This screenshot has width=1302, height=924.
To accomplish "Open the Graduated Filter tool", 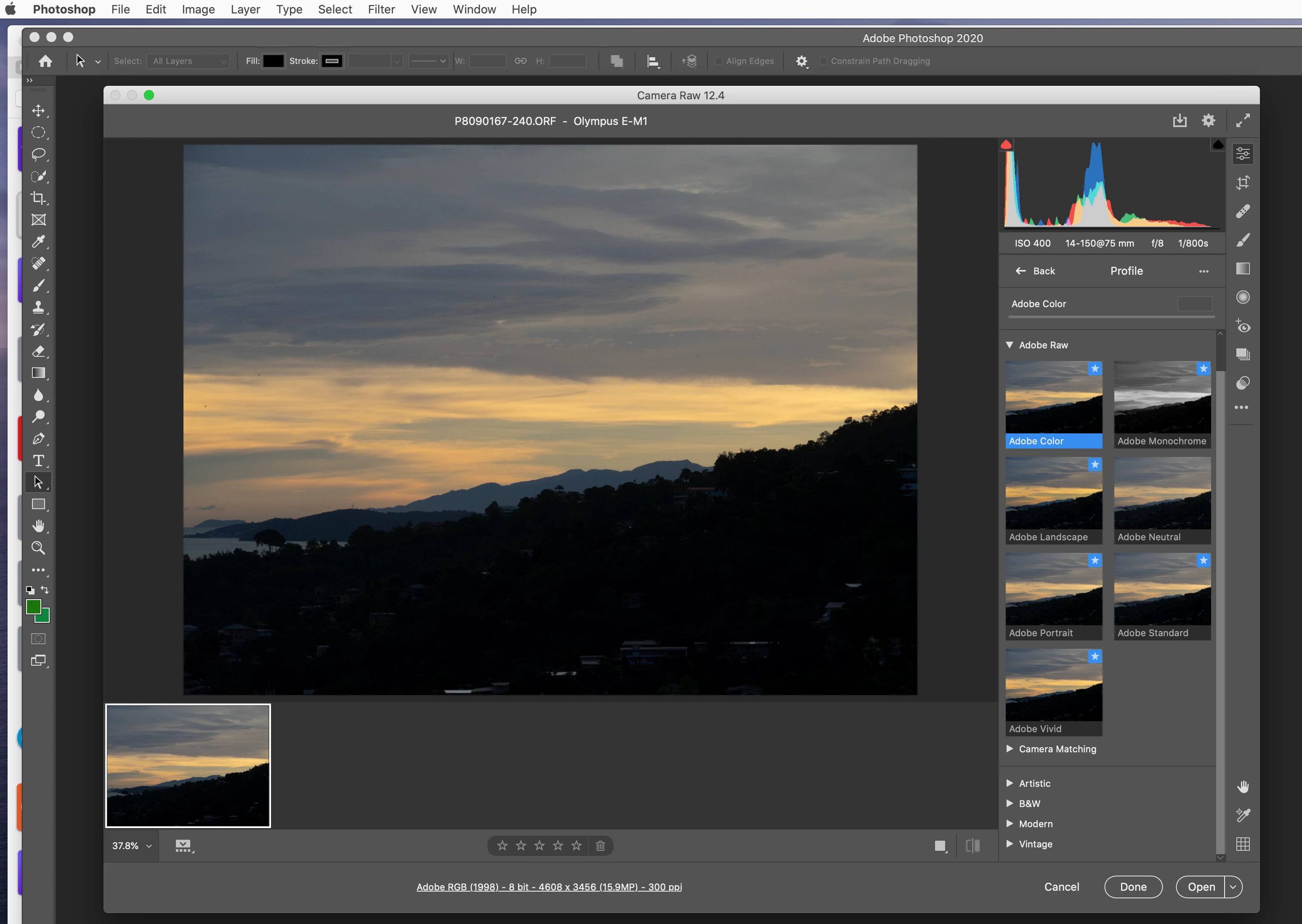I will 1243,268.
